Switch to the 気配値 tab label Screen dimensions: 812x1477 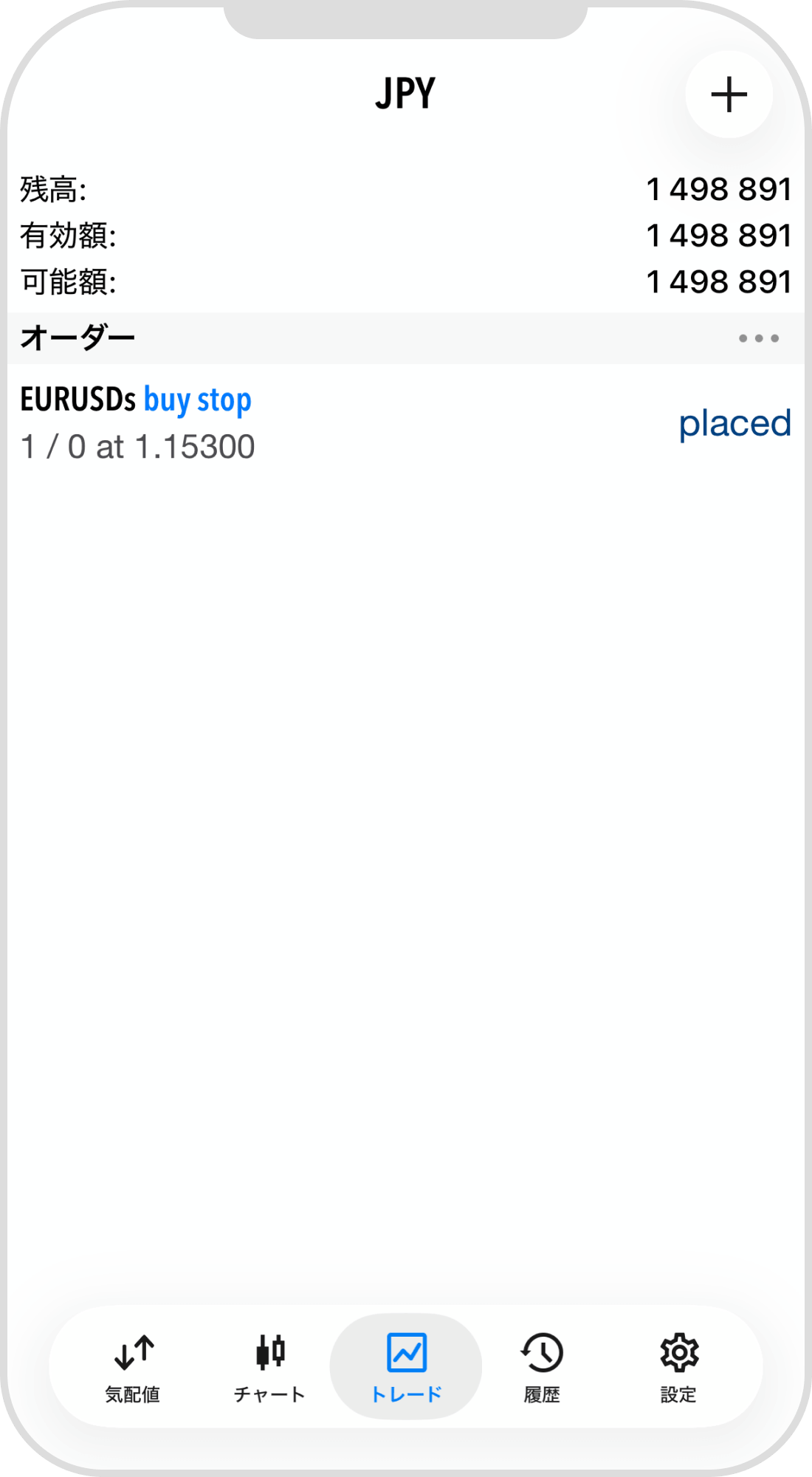click(133, 1394)
